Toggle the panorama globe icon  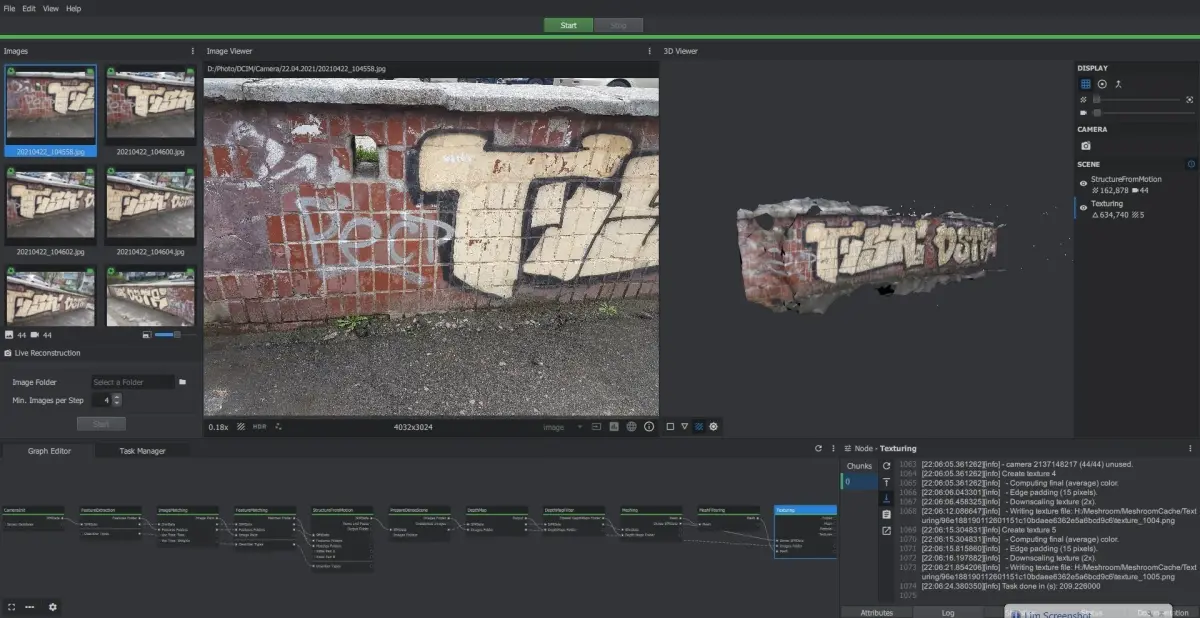(x=631, y=427)
